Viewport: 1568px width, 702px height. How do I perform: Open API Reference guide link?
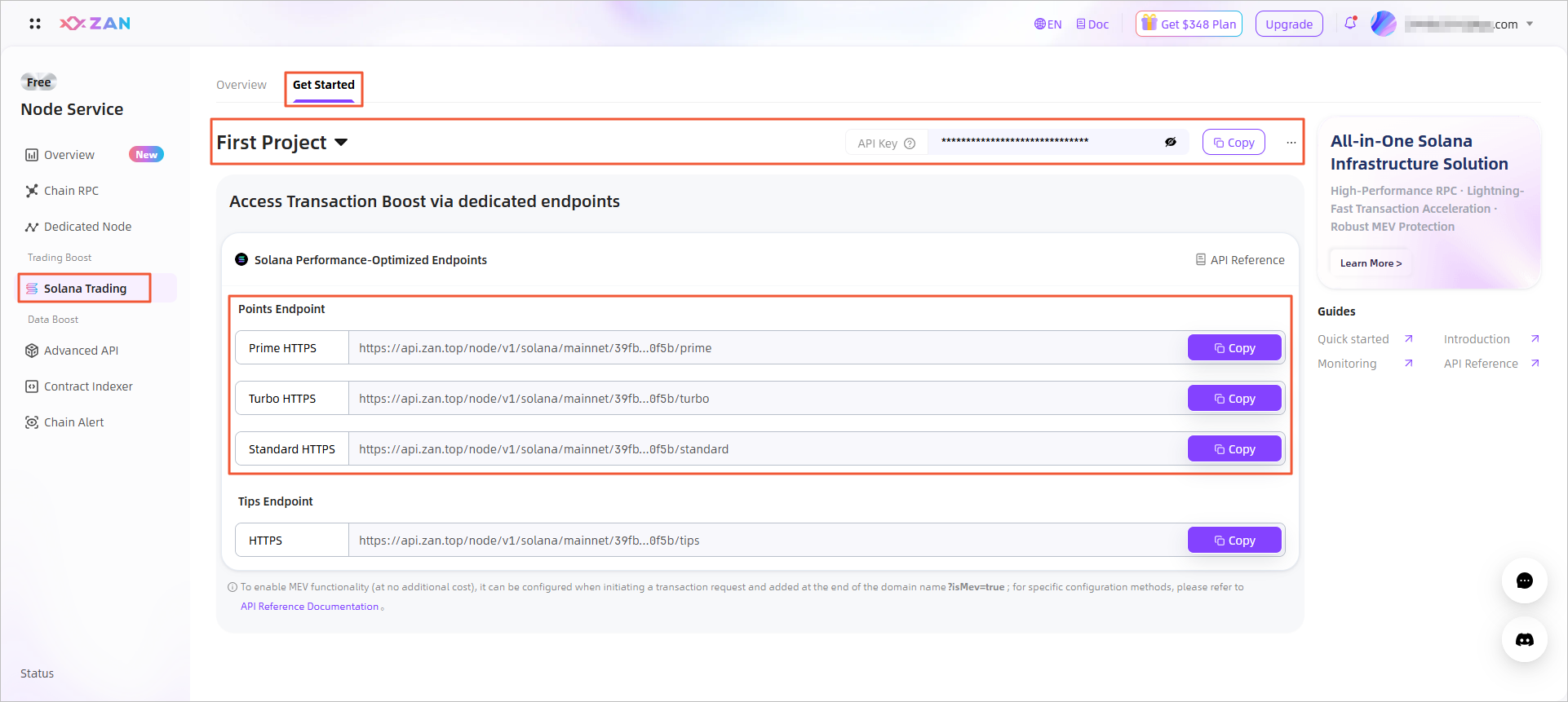click(x=1491, y=364)
